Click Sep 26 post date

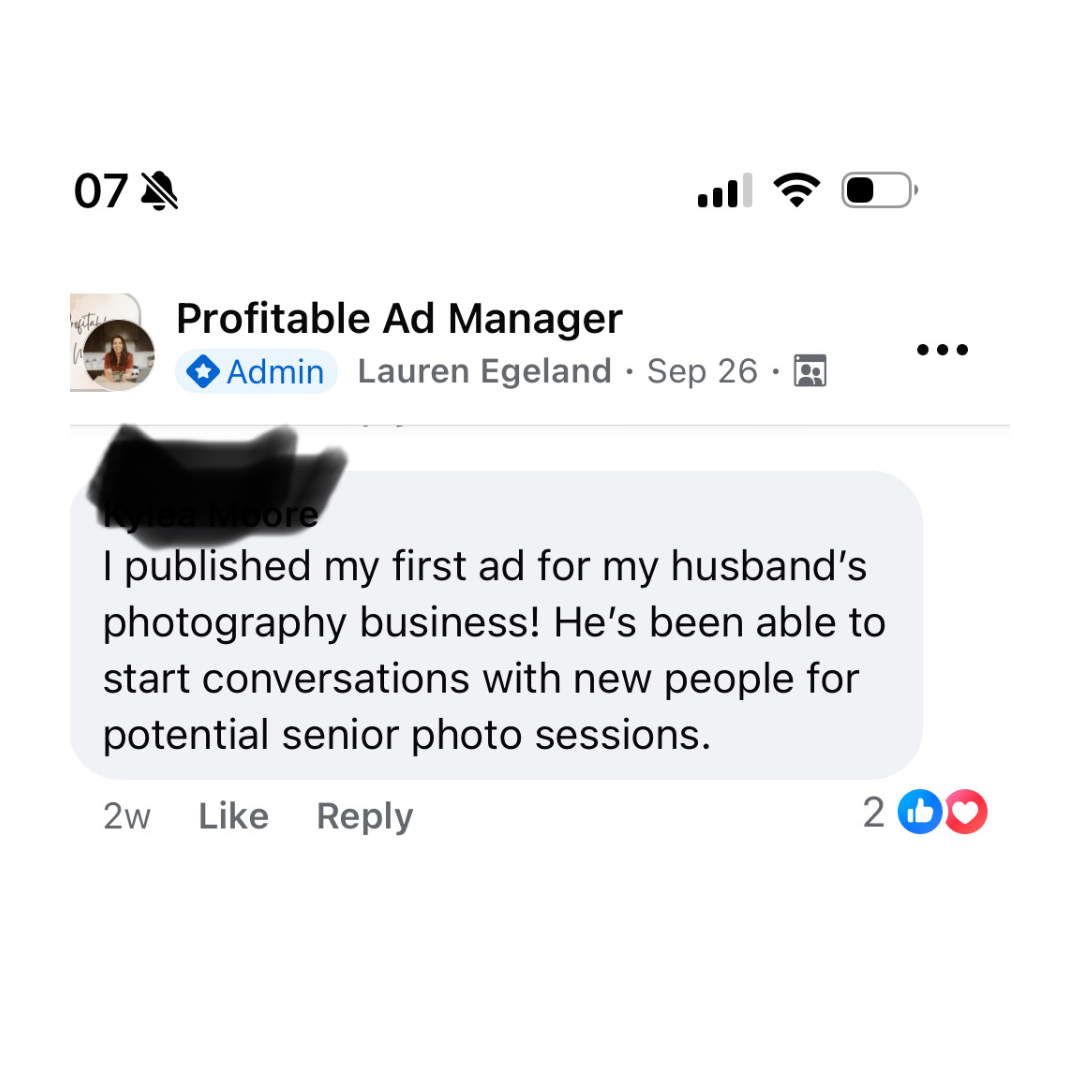click(702, 370)
